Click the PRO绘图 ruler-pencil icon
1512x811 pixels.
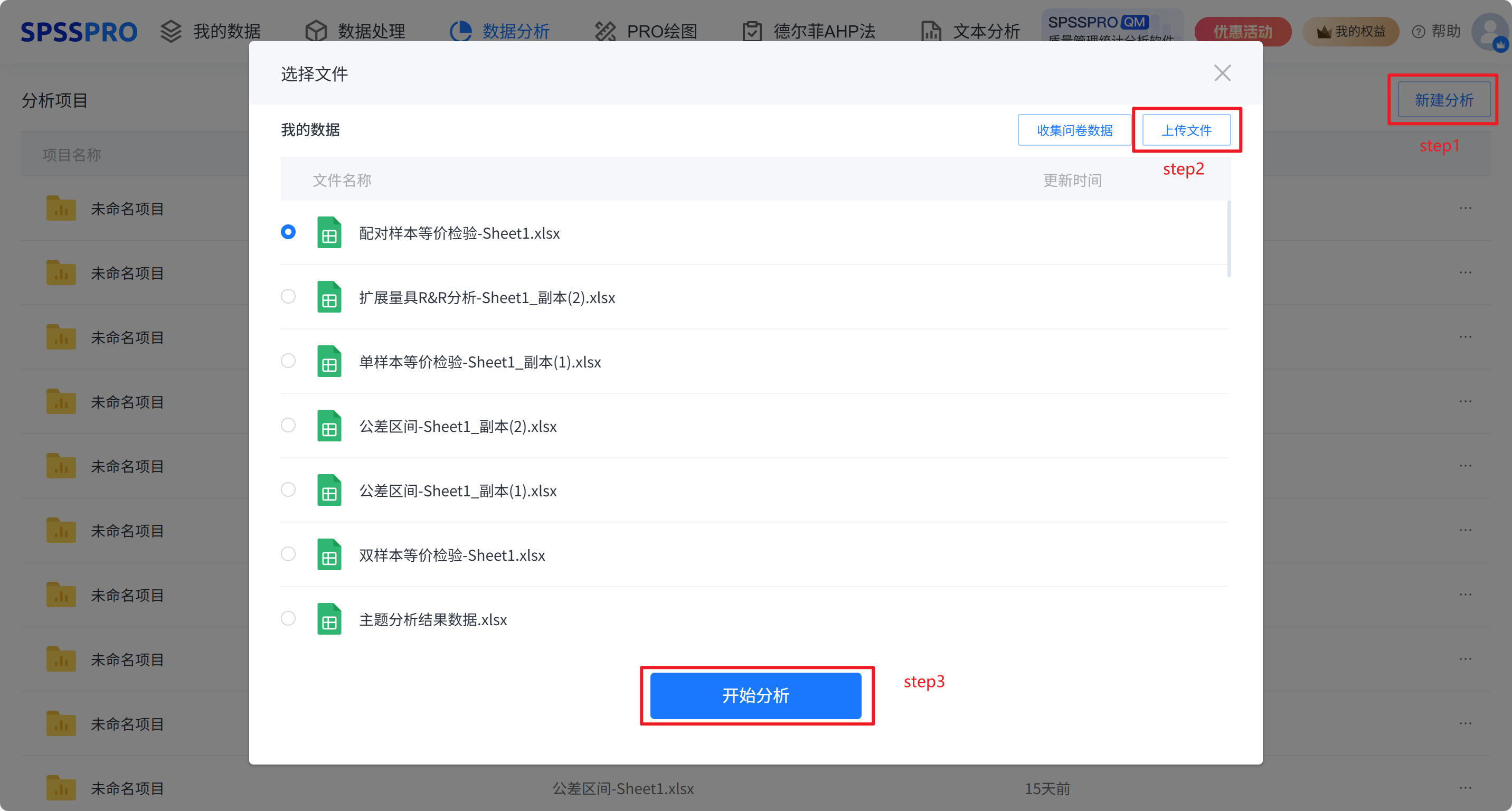pos(605,31)
